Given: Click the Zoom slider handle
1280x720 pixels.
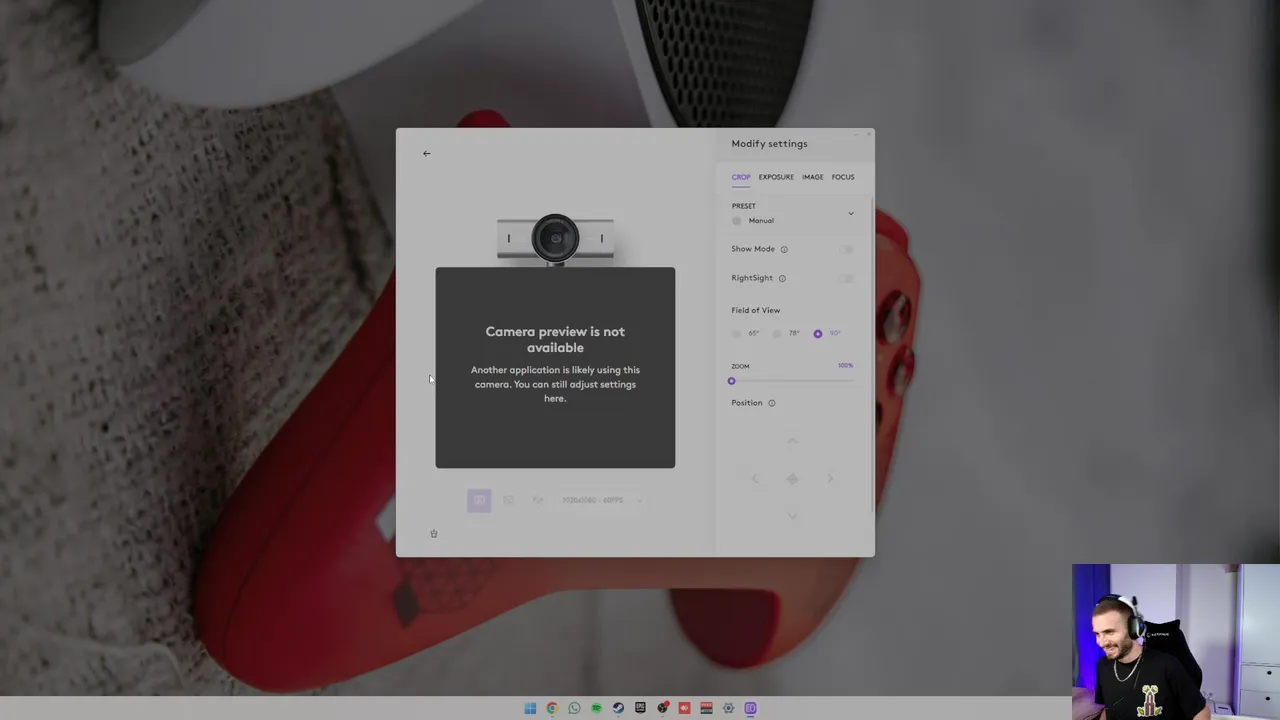Looking at the screenshot, I should click(731, 381).
